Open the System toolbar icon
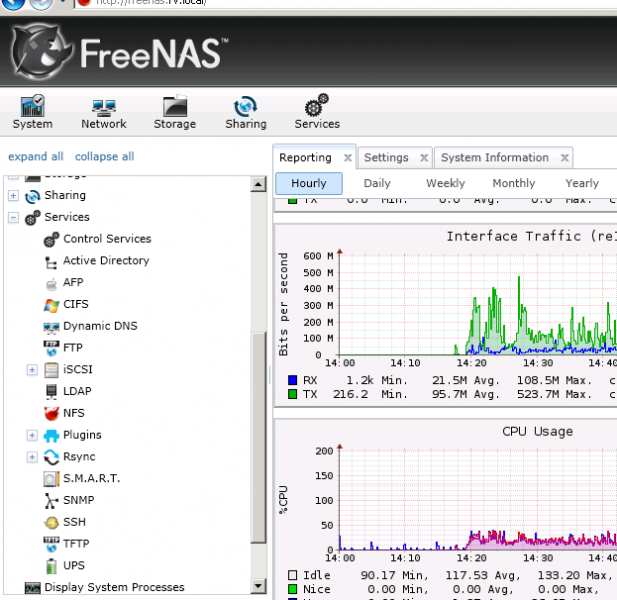617x600 pixels. click(x=32, y=112)
